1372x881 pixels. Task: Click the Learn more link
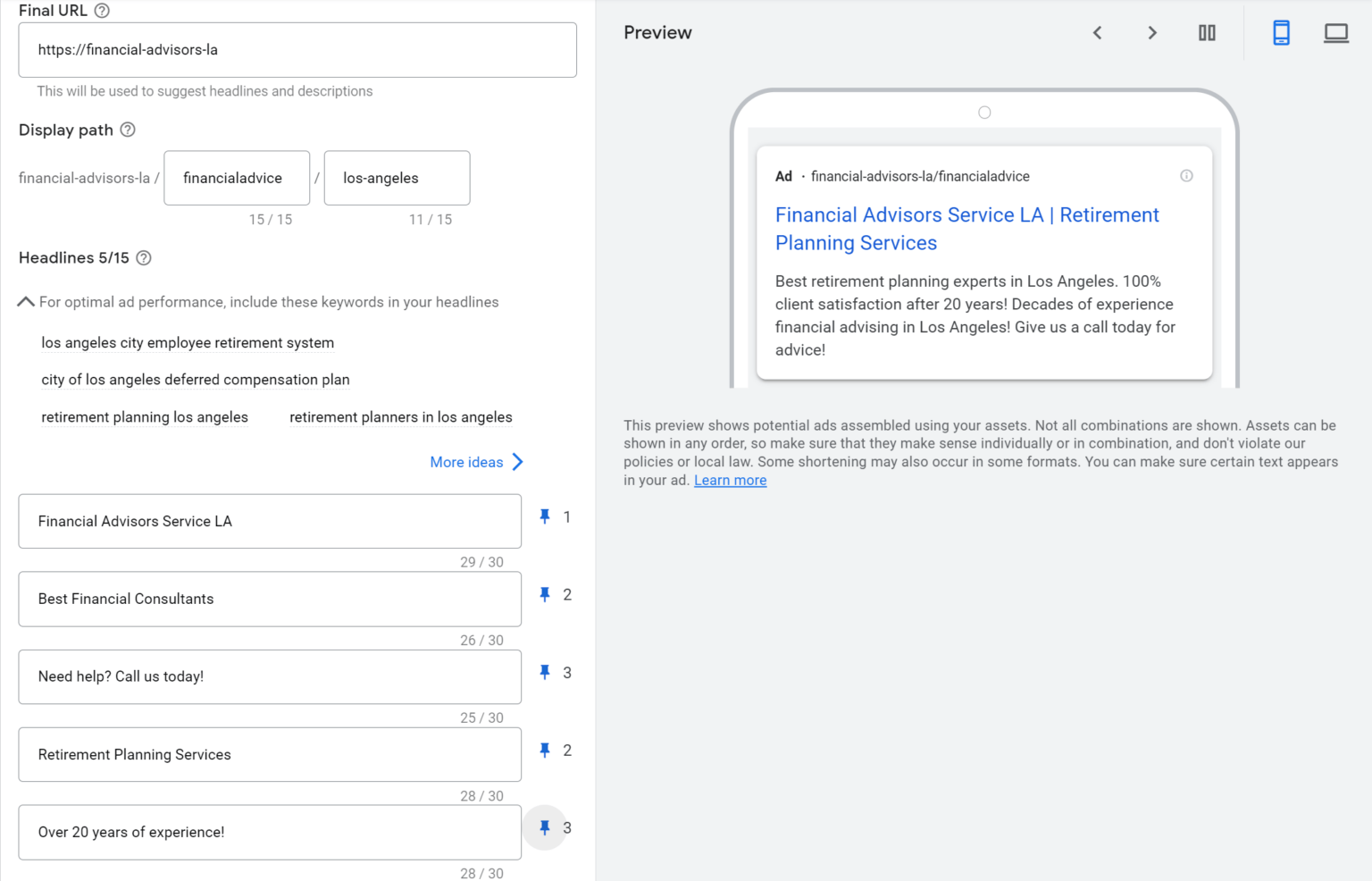coord(730,480)
